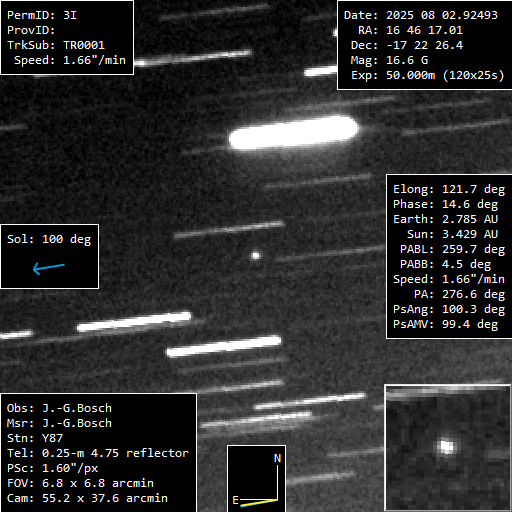Click the 'Mag: 16.6 G' entry

[389, 60]
